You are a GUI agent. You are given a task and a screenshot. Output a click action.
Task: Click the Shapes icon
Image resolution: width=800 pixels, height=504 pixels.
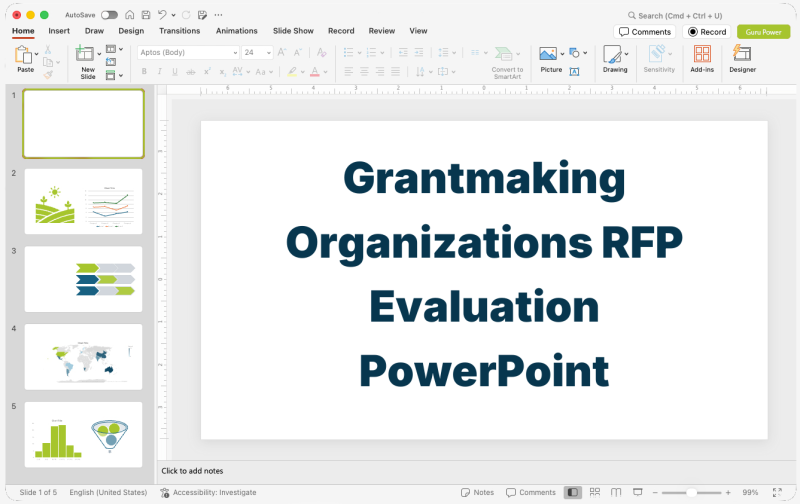574,53
